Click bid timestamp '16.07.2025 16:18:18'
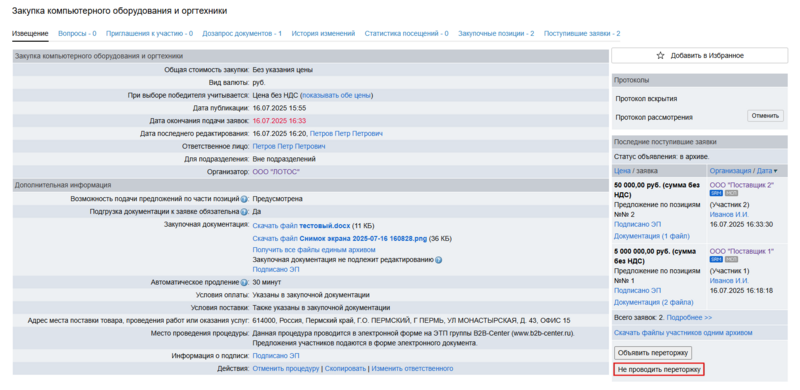Viewport: 800px width, 390px height. (741, 290)
